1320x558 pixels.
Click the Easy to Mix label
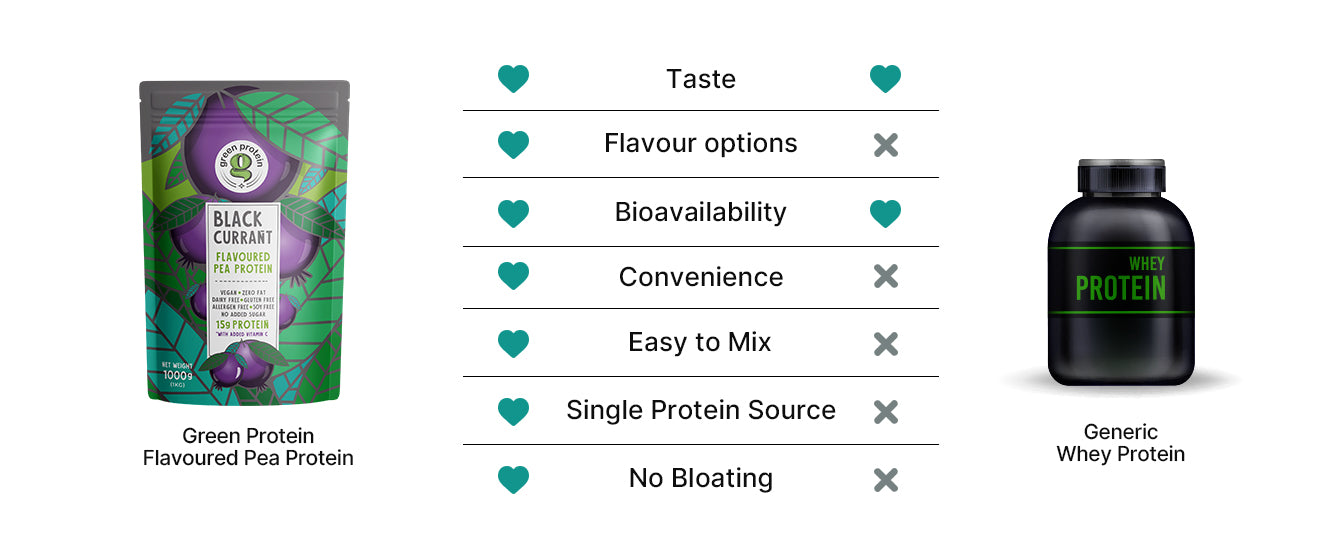coord(700,343)
